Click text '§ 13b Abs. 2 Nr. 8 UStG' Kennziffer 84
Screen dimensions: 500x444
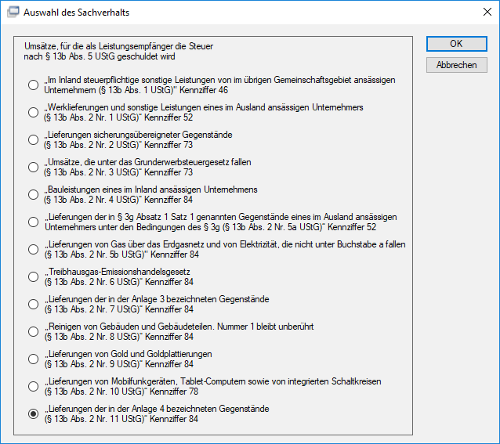[119, 336]
